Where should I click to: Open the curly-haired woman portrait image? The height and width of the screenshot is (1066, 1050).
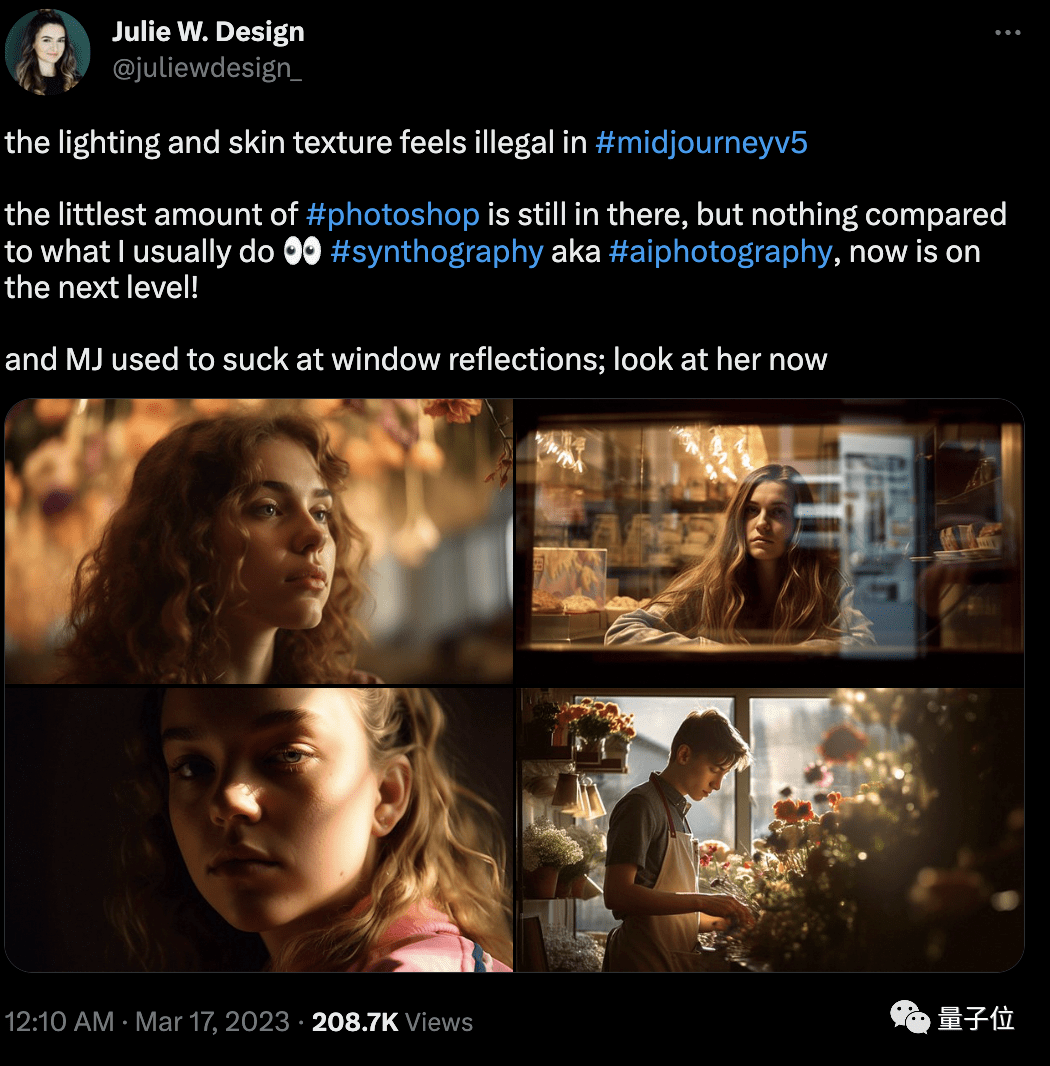coord(258,540)
